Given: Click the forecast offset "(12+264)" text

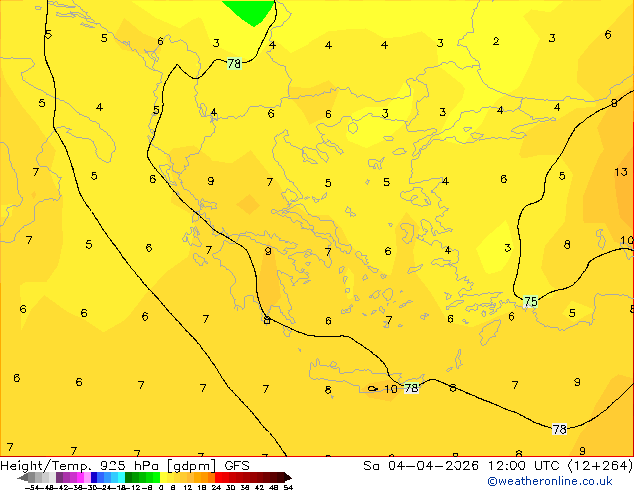Looking at the screenshot, I should [600, 466].
